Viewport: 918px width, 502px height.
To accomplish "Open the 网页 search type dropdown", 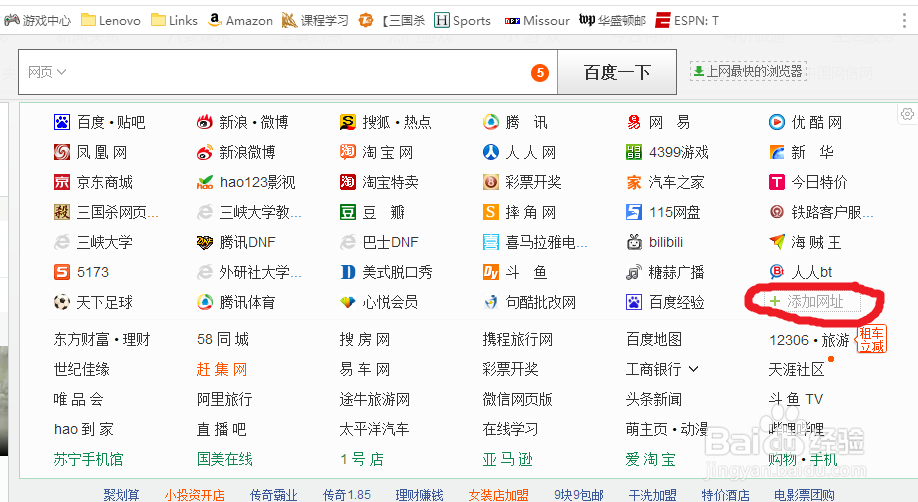I will pos(47,72).
